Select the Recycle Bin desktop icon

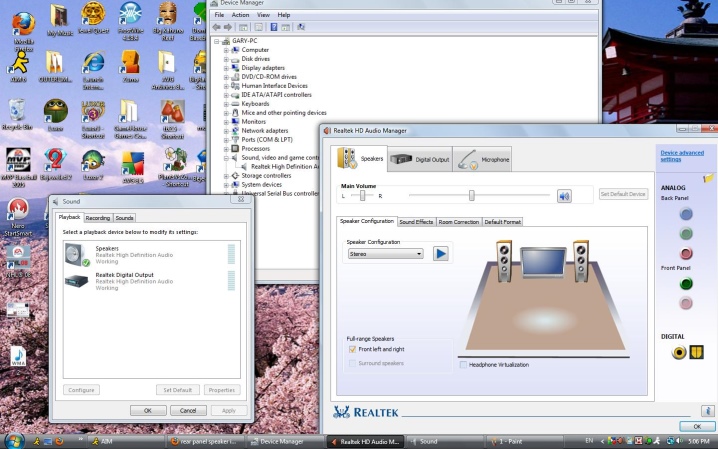click(x=17, y=114)
